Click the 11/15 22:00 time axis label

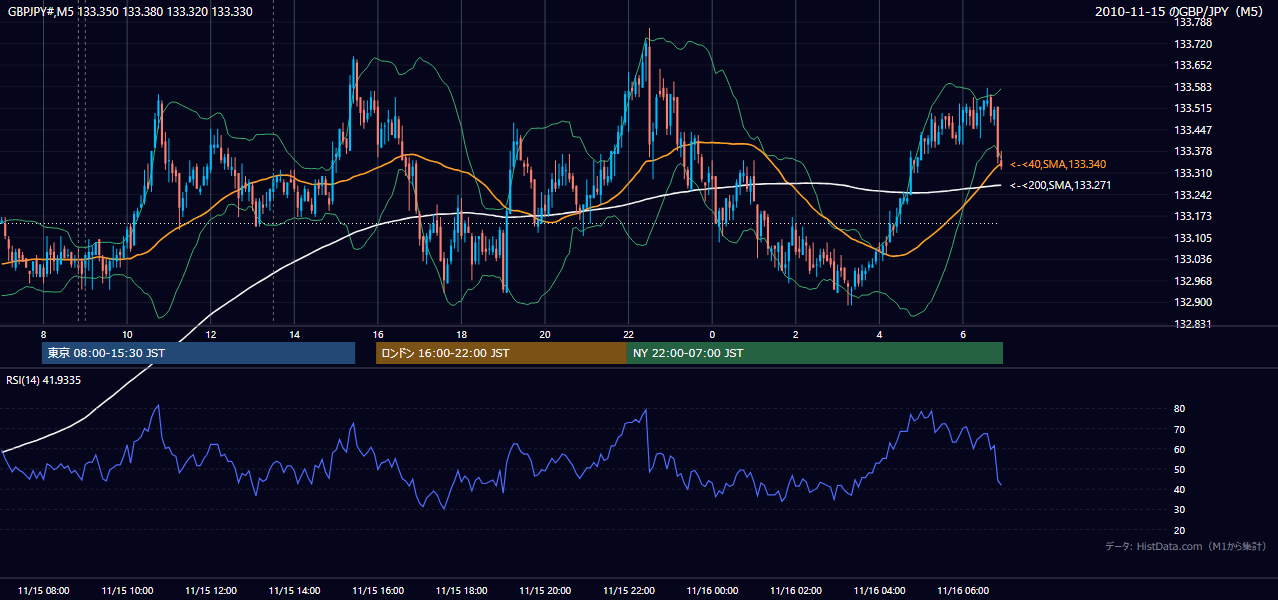(629, 591)
